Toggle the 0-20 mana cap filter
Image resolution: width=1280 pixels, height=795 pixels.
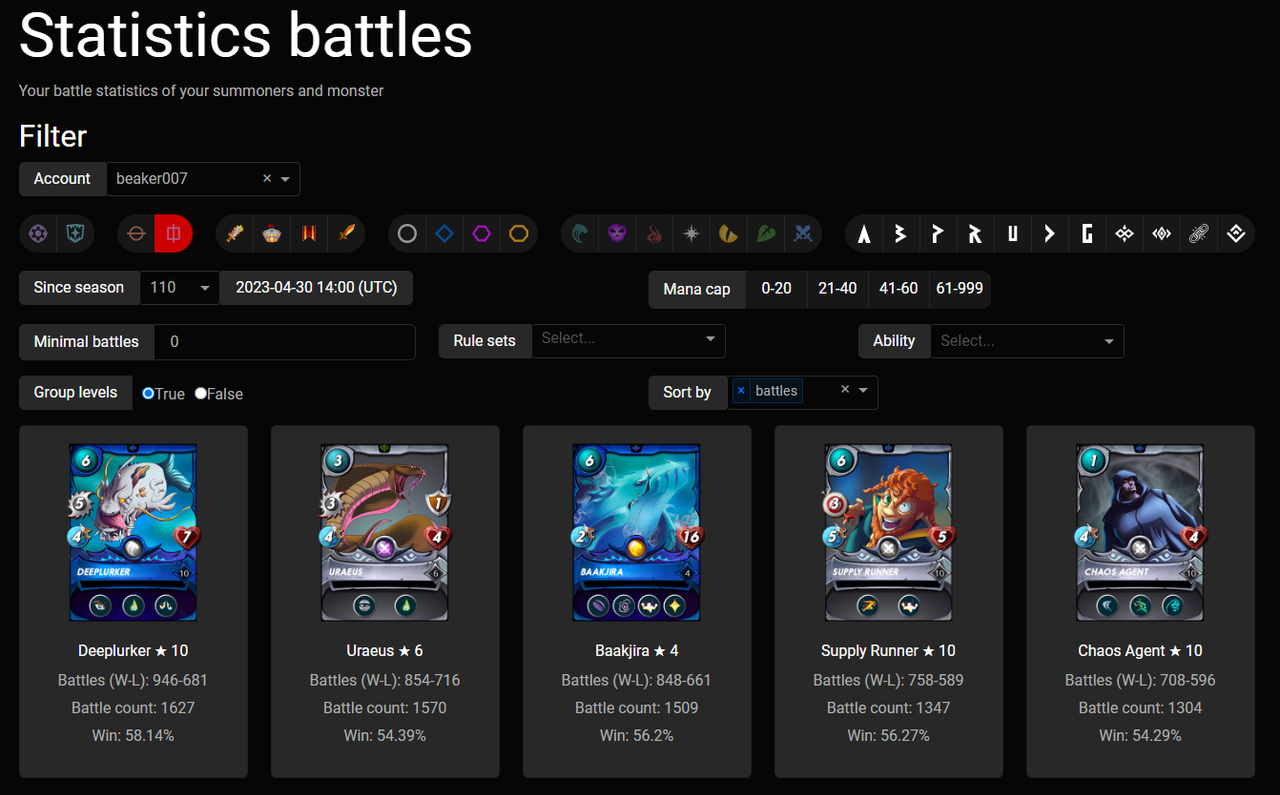click(x=776, y=288)
